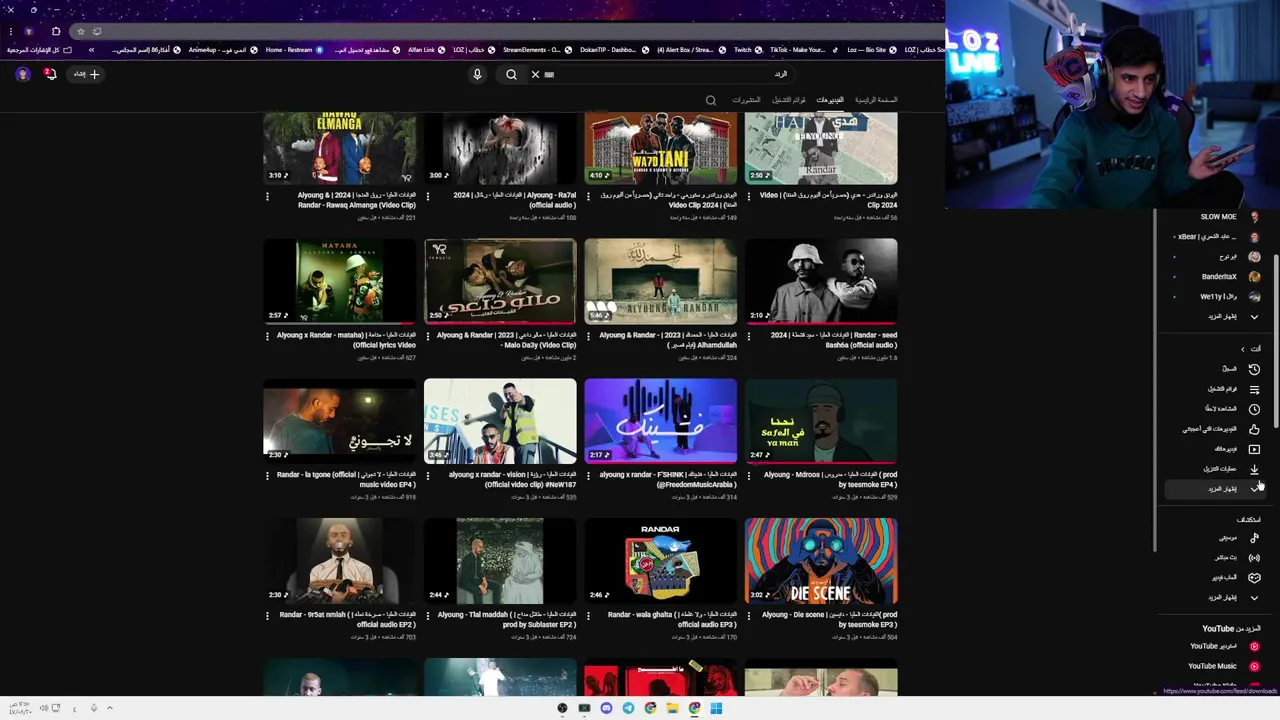The width and height of the screenshot is (1280, 720).
Task: Open sidebar History clock icon
Action: [1254, 369]
